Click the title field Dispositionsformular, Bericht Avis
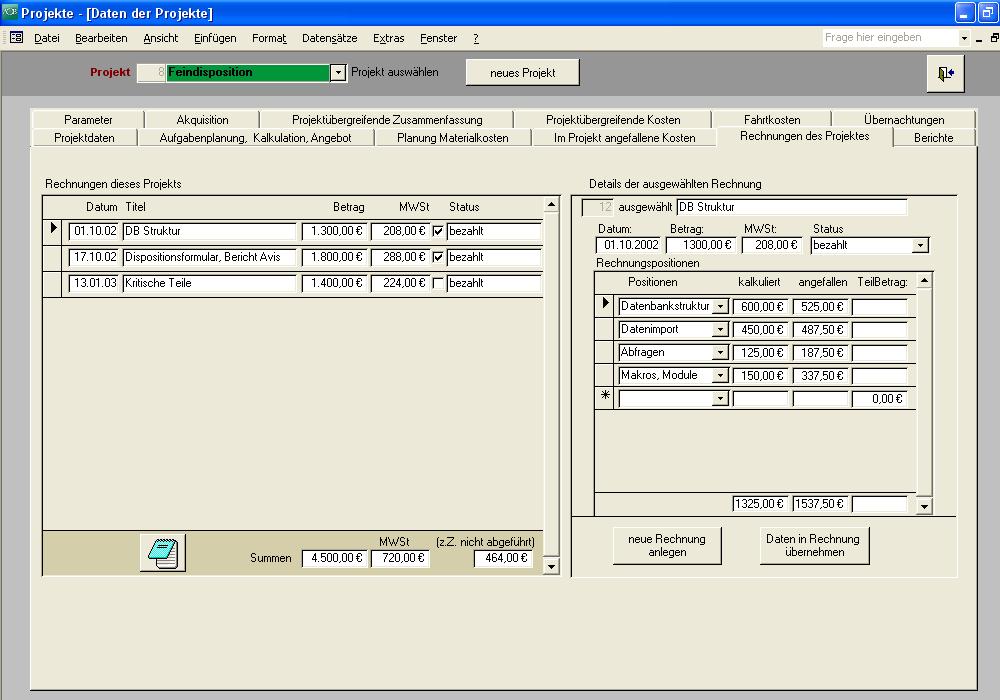This screenshot has height=700, width=1000. (209, 258)
